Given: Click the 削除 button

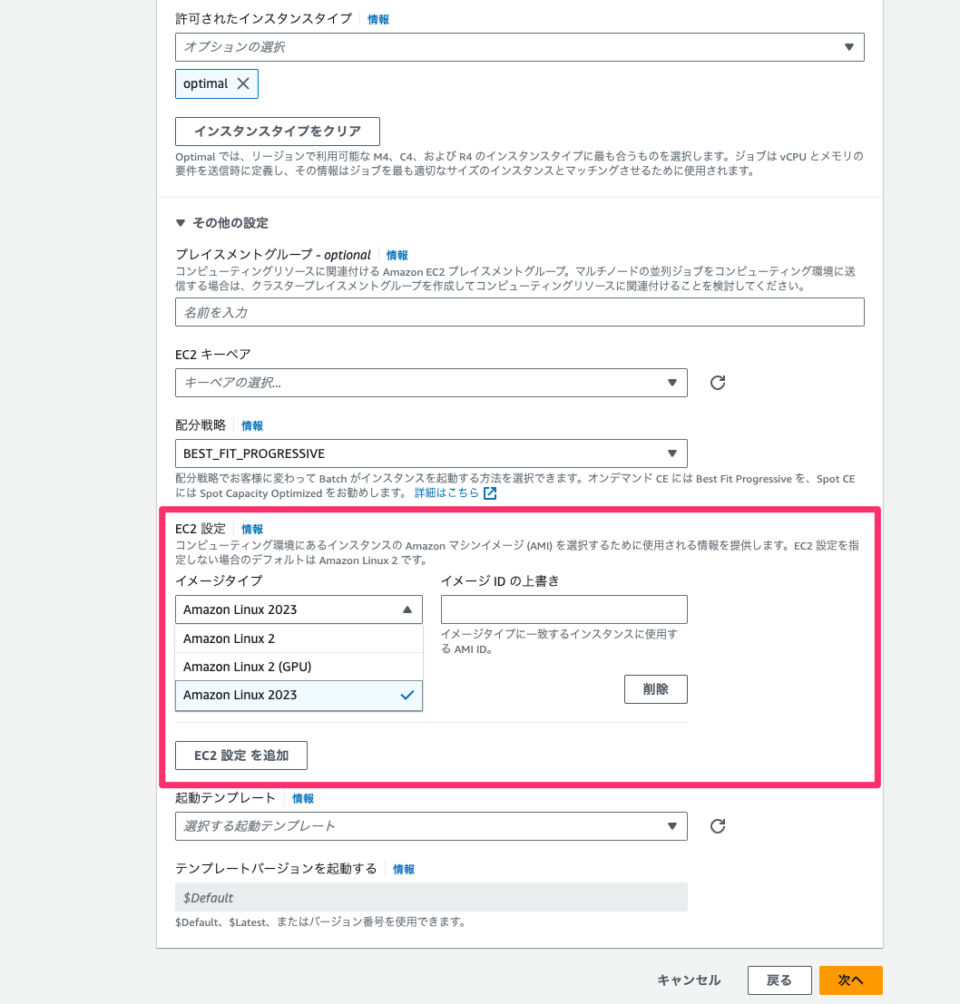Looking at the screenshot, I should (x=656, y=689).
